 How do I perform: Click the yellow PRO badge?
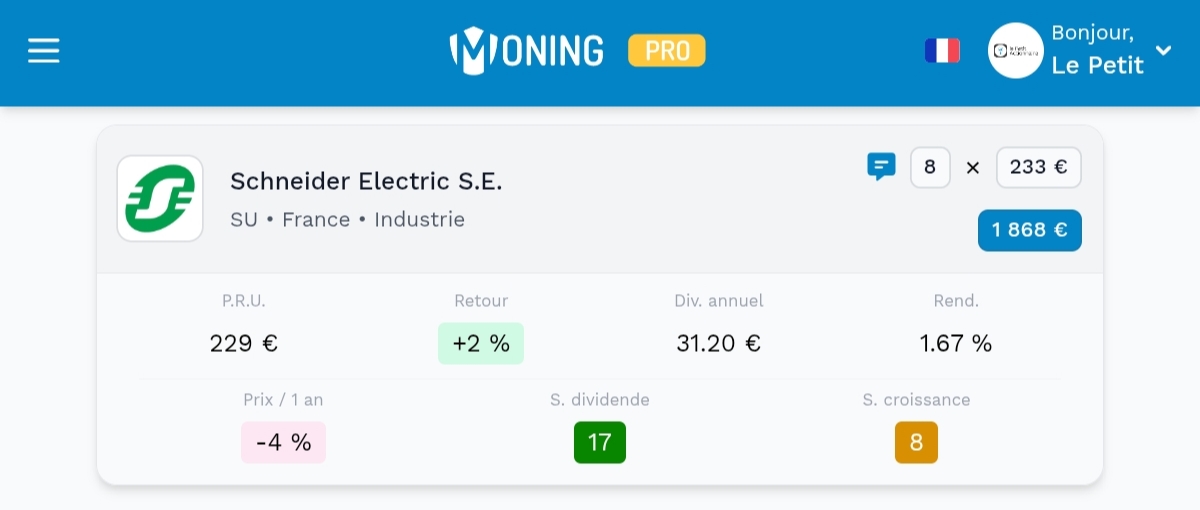pos(666,50)
